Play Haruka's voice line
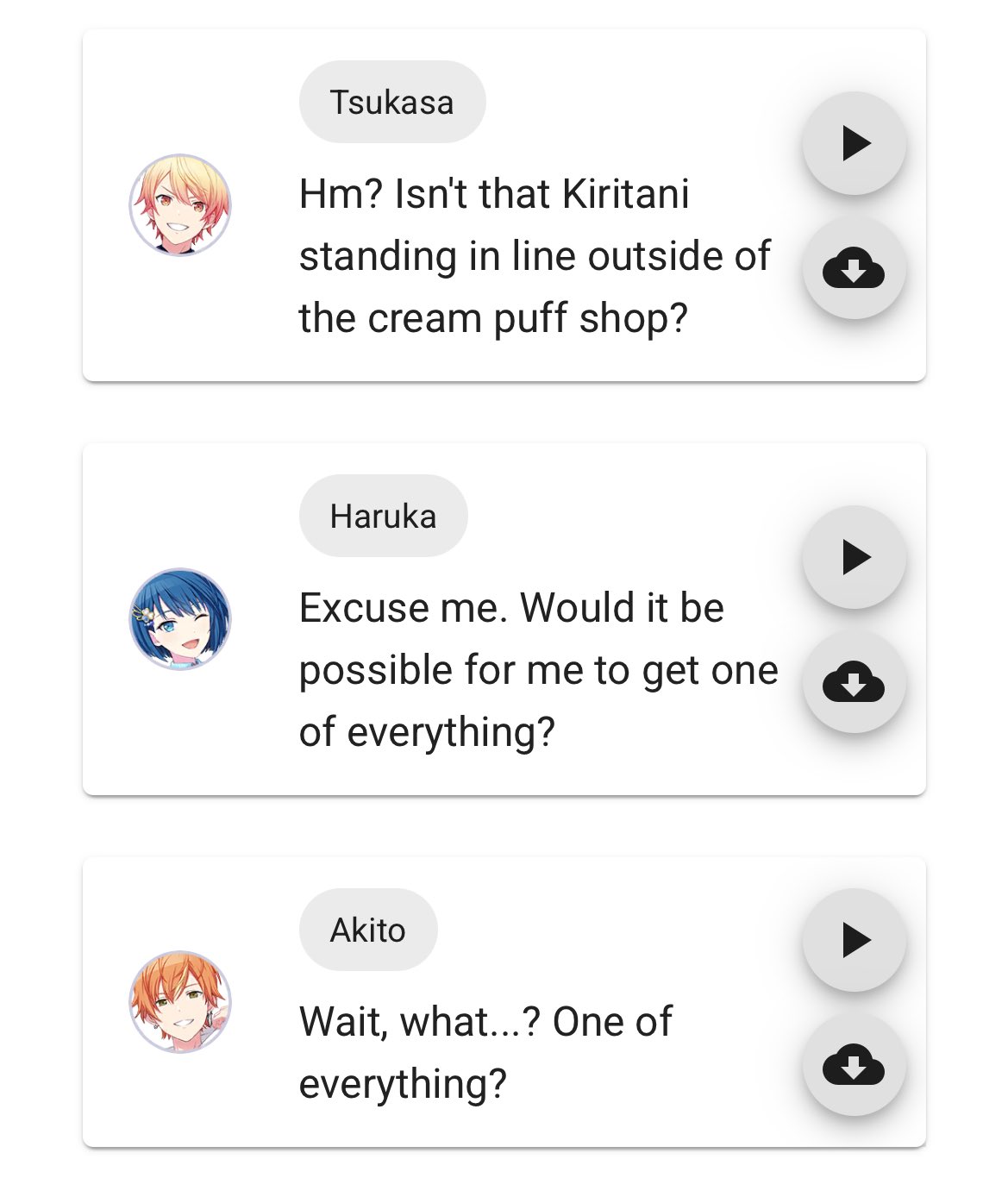The image size is (1008, 1178). [x=854, y=557]
